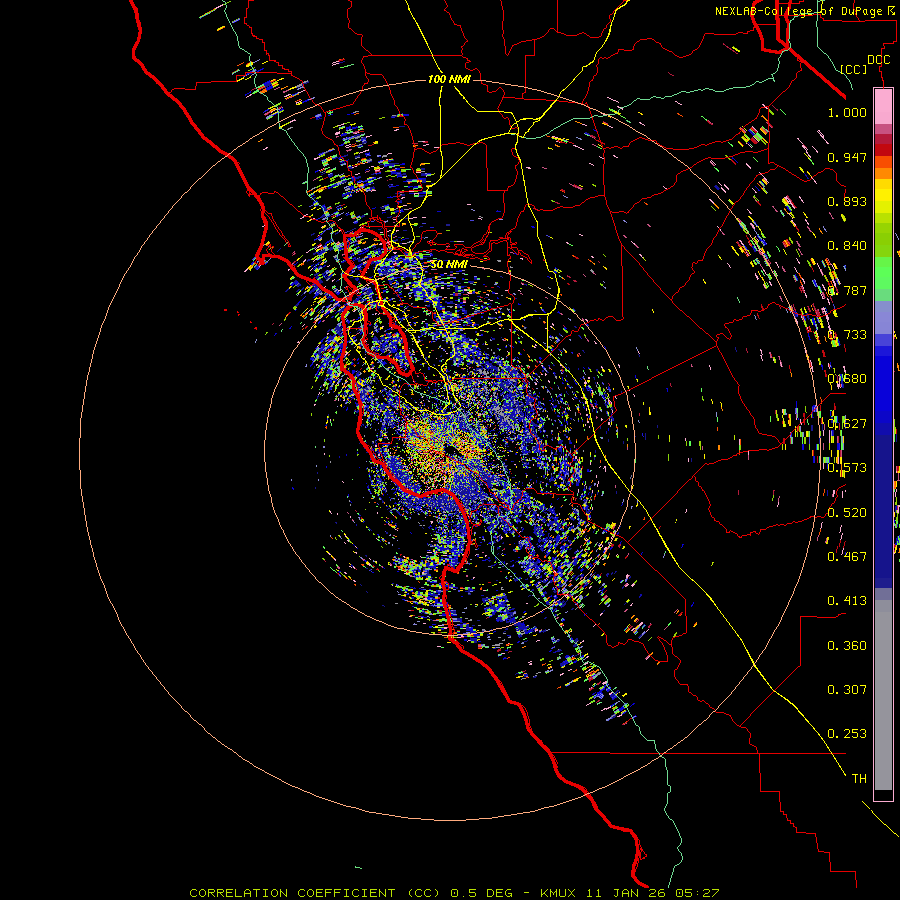
Task: Click the 0.360 scale value
Action: pos(847,646)
